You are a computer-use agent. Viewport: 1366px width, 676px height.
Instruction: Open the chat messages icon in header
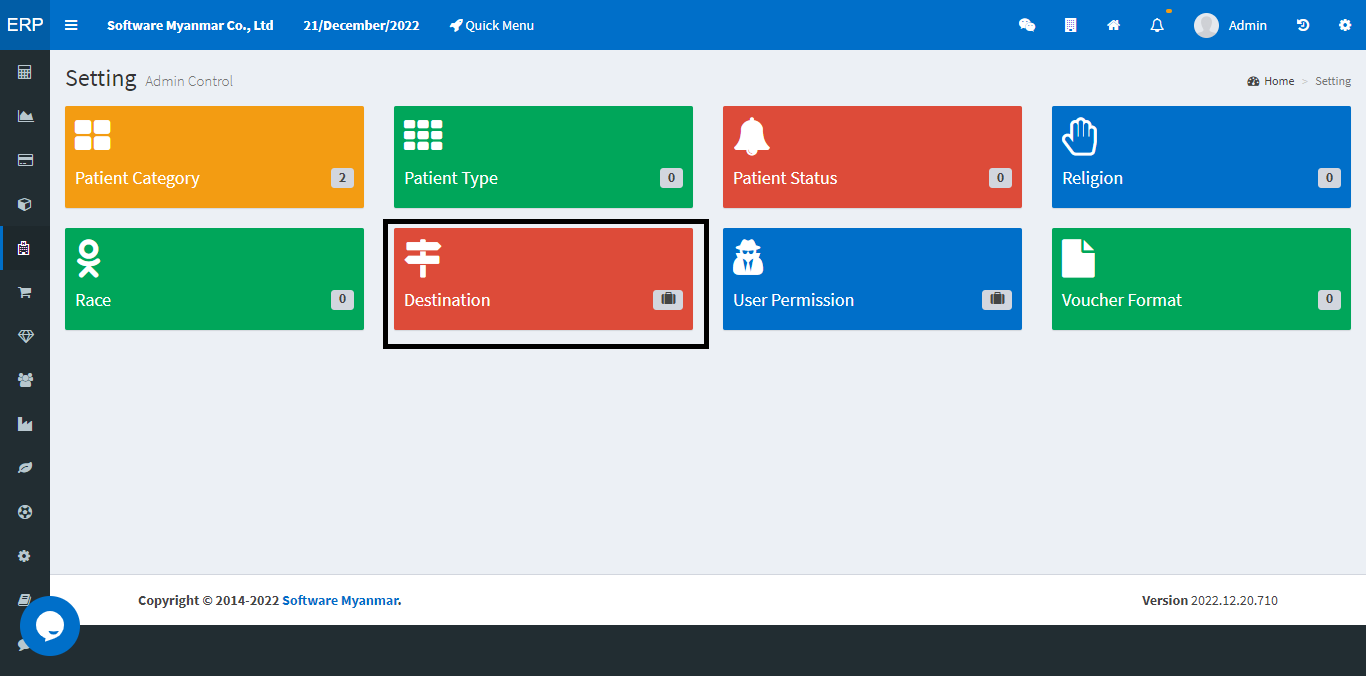(1027, 25)
